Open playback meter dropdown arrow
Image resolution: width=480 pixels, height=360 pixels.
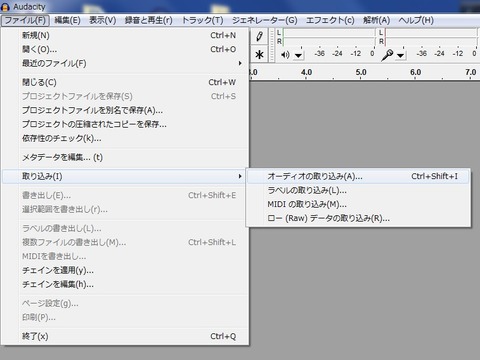pos(298,55)
